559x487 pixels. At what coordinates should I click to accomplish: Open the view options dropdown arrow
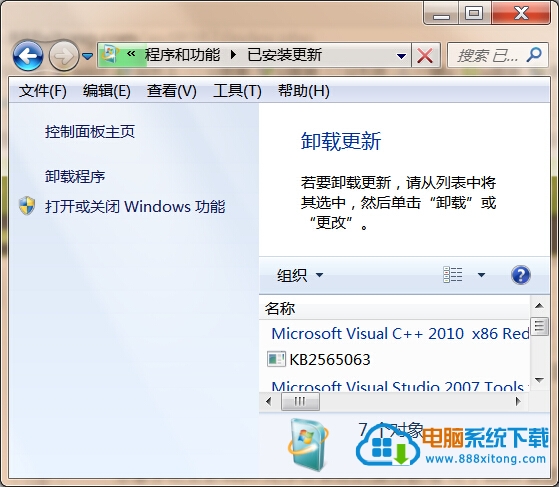481,275
